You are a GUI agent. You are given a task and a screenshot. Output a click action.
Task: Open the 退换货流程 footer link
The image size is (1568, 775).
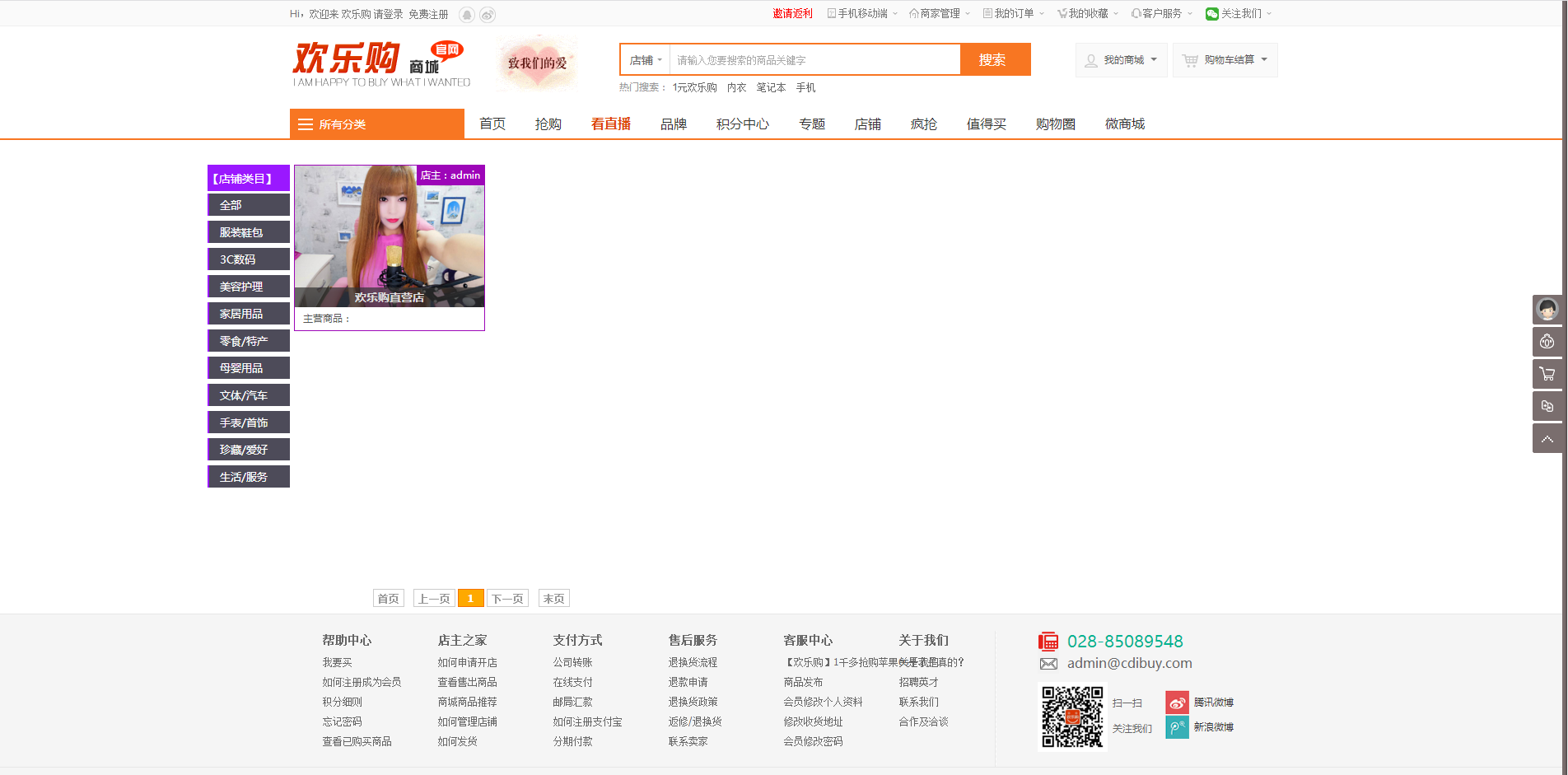tap(693, 662)
